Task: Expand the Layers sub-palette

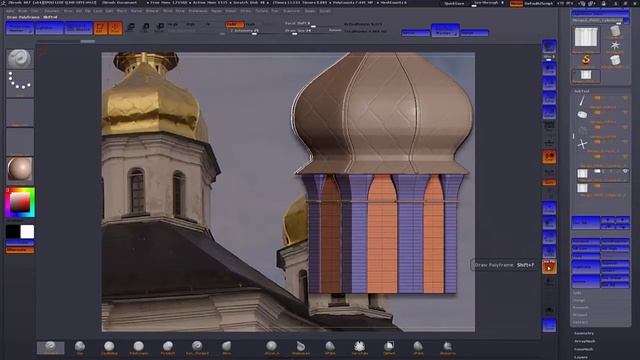Action: pos(581,357)
